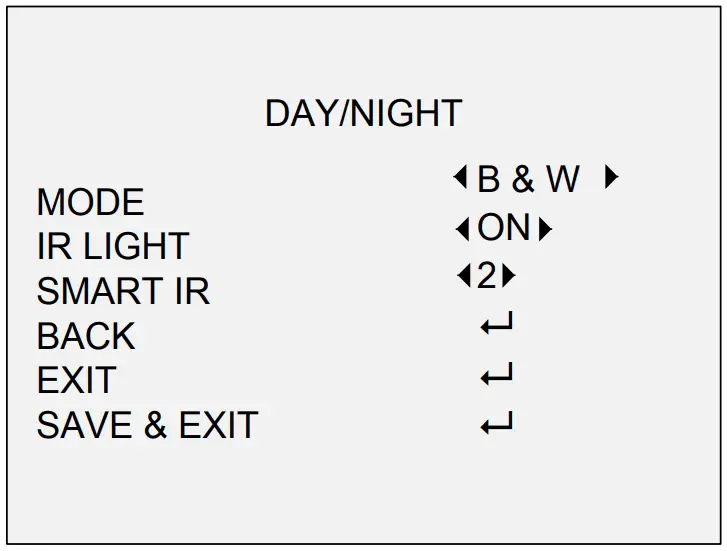This screenshot has height=551, width=727.
Task: Click the left arrow beside B & W
Action: coord(460,179)
